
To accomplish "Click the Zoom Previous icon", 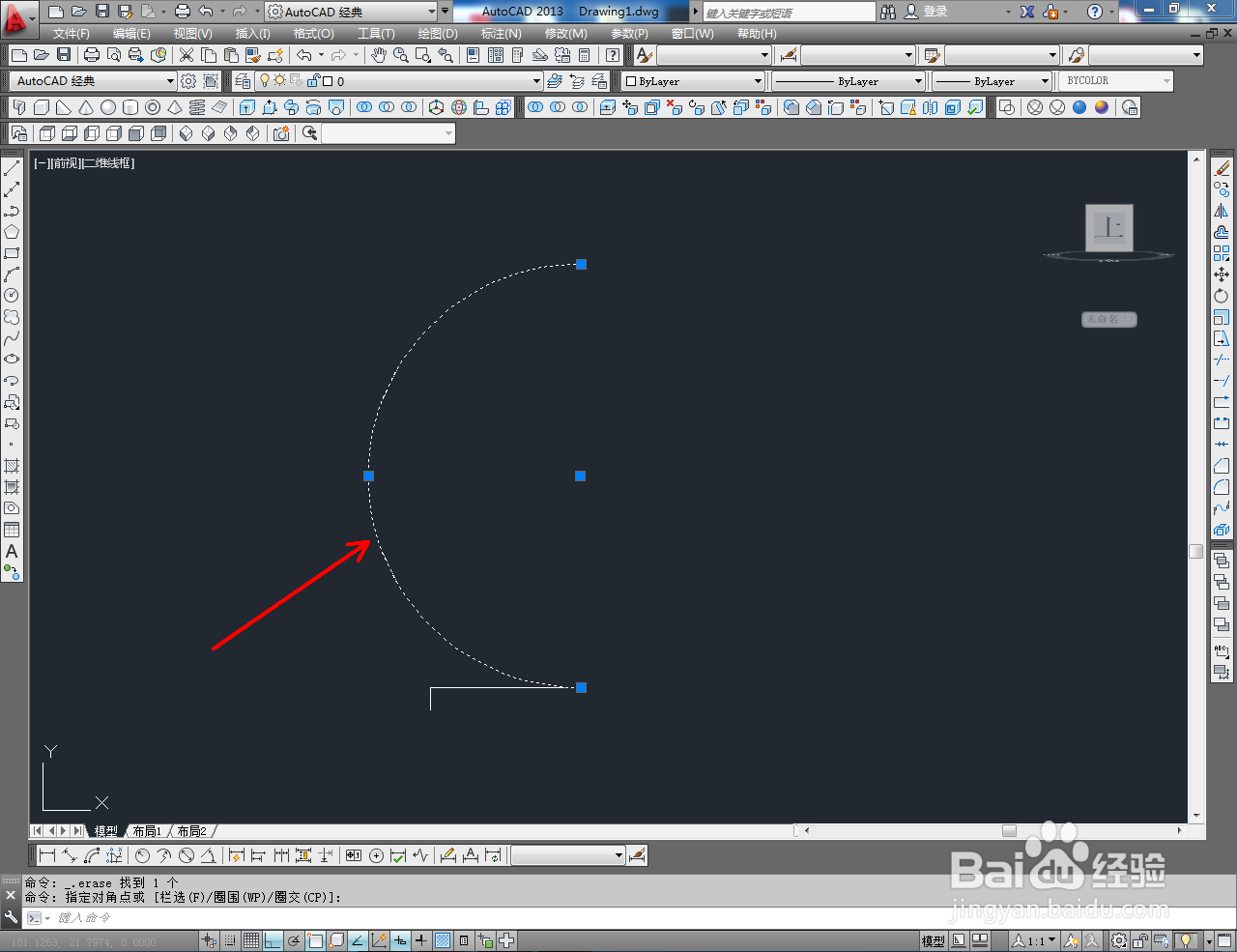I will [x=445, y=55].
